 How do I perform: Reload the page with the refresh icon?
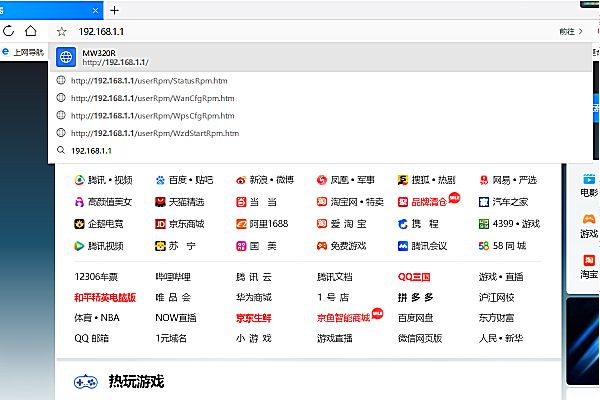(8, 31)
